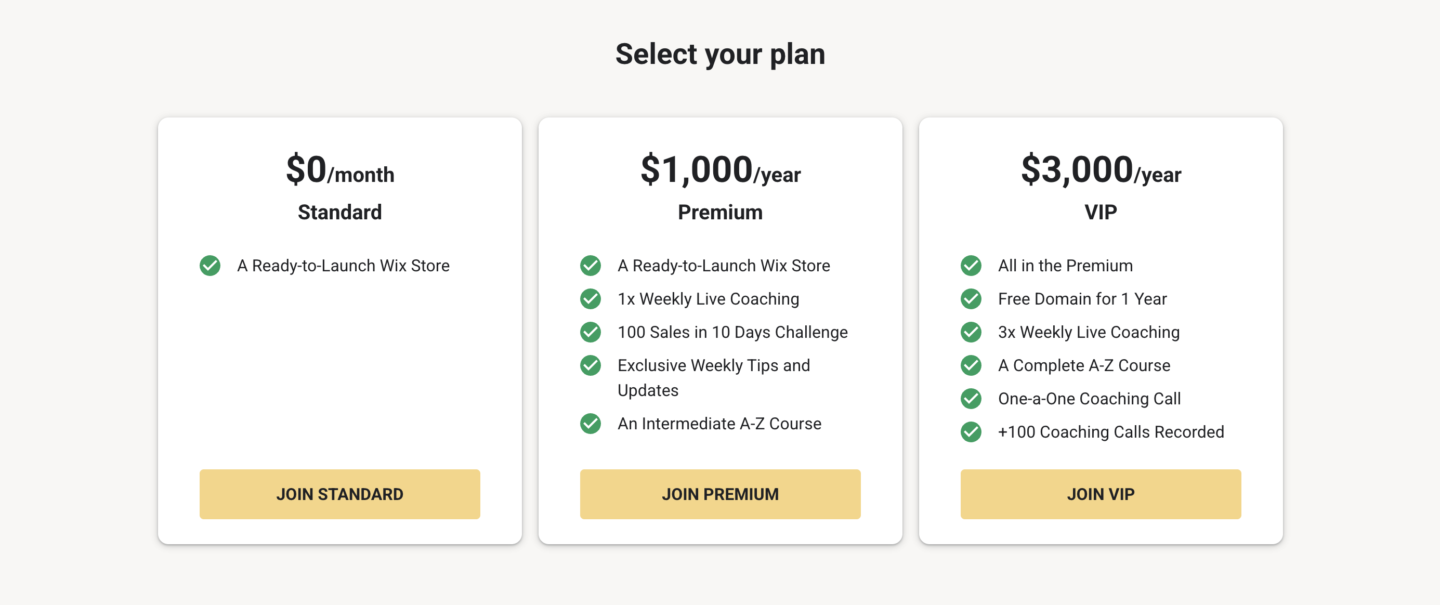
Task: Click the $1,000/year Premium price heading
Action: pos(720,171)
